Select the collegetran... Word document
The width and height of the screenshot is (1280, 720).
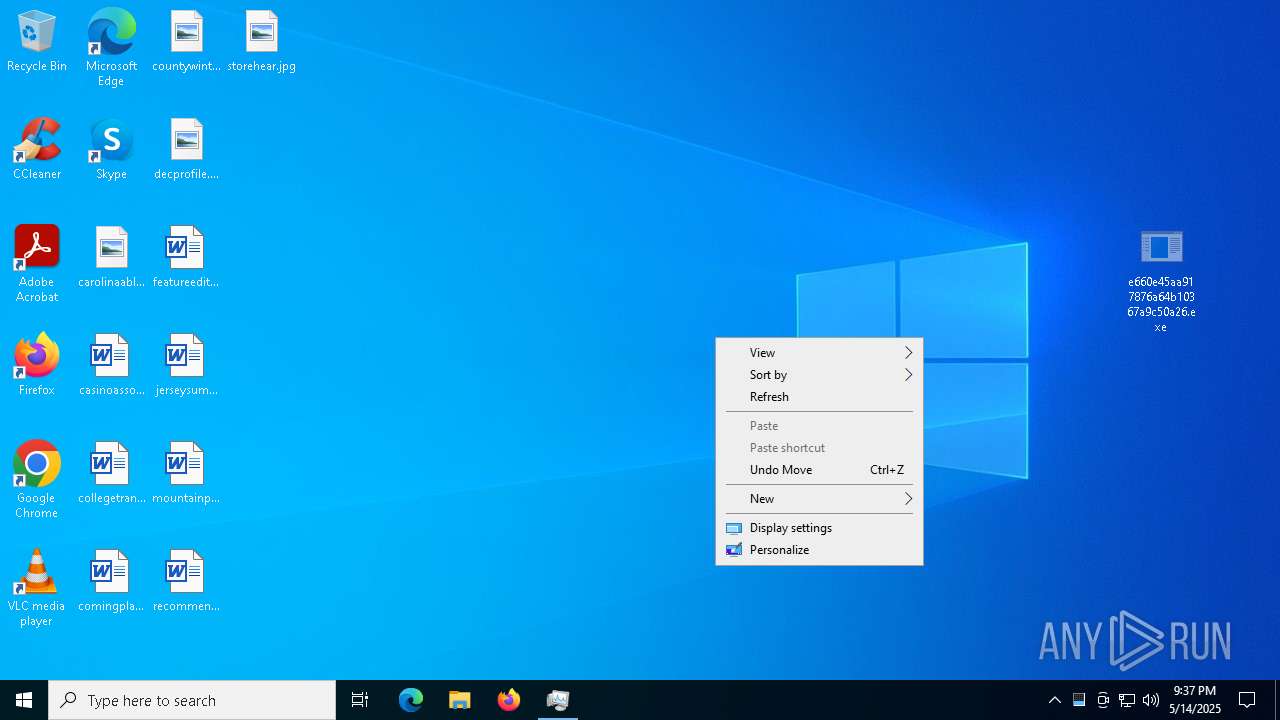coord(111,473)
